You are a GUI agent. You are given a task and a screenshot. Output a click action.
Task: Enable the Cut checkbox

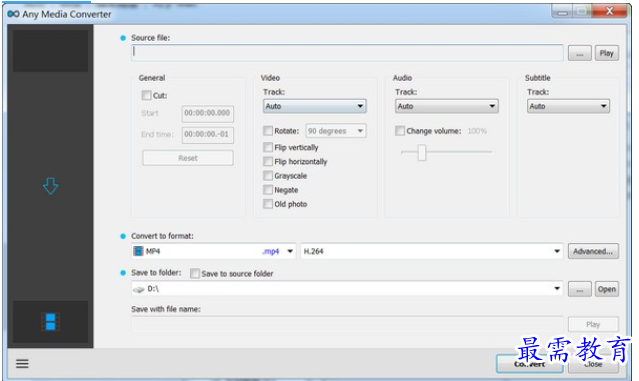pyautogui.click(x=146, y=95)
